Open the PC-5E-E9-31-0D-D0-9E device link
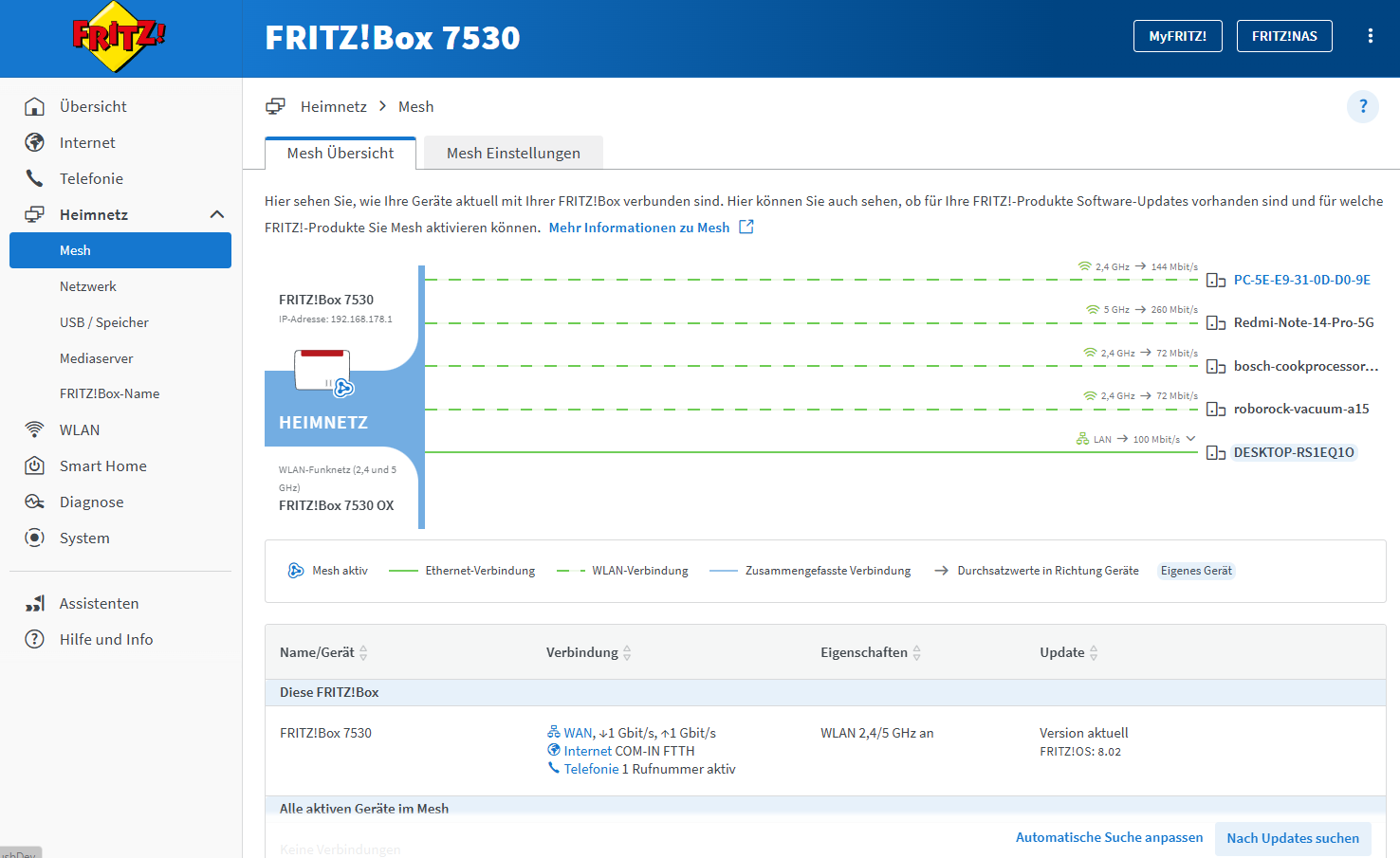Image resolution: width=1400 pixels, height=858 pixels. click(x=1302, y=280)
